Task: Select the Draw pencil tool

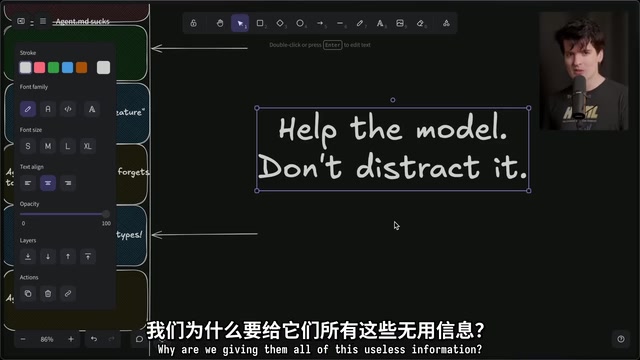Action: coord(360,23)
